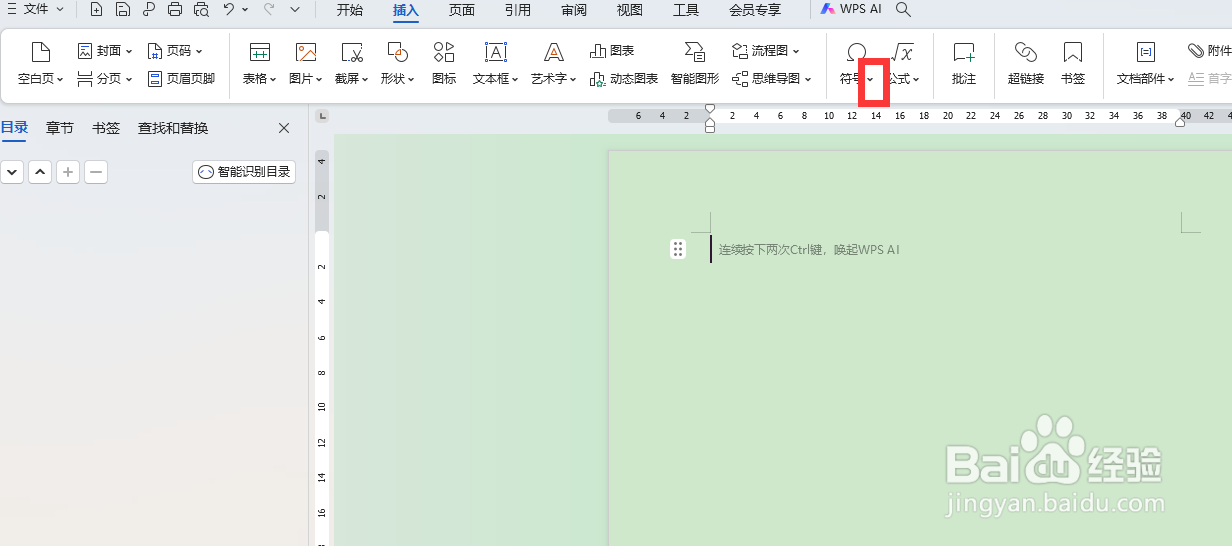Click the plus button in outline pane
The height and width of the screenshot is (546, 1232).
tap(68, 172)
